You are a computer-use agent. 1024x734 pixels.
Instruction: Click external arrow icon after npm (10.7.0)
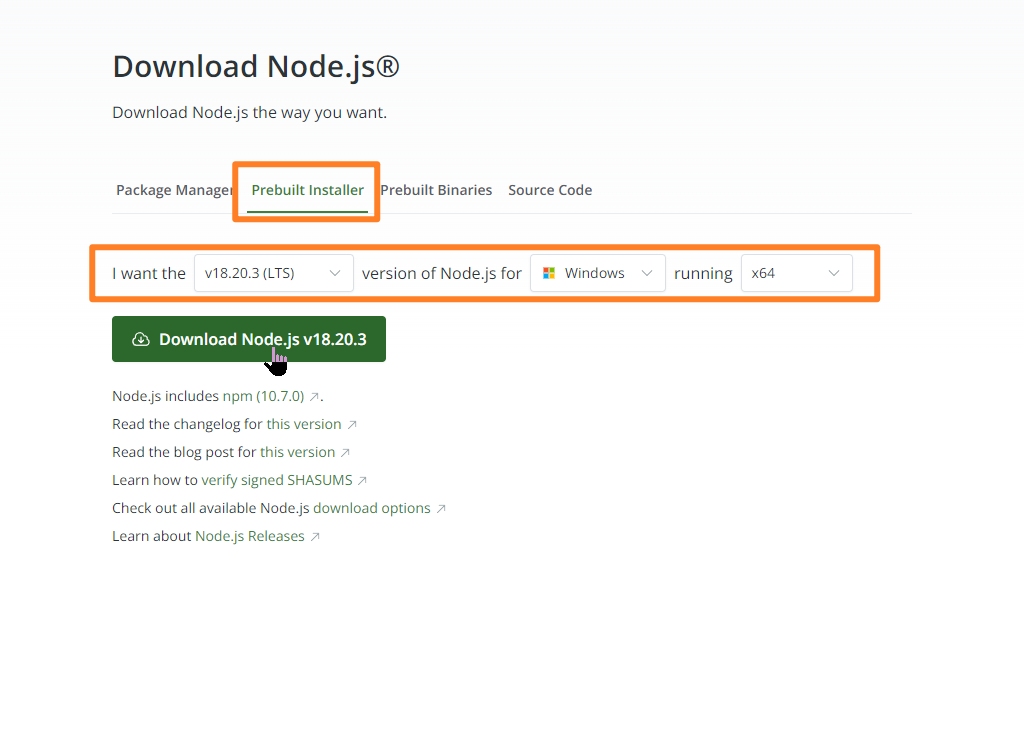pyautogui.click(x=314, y=396)
